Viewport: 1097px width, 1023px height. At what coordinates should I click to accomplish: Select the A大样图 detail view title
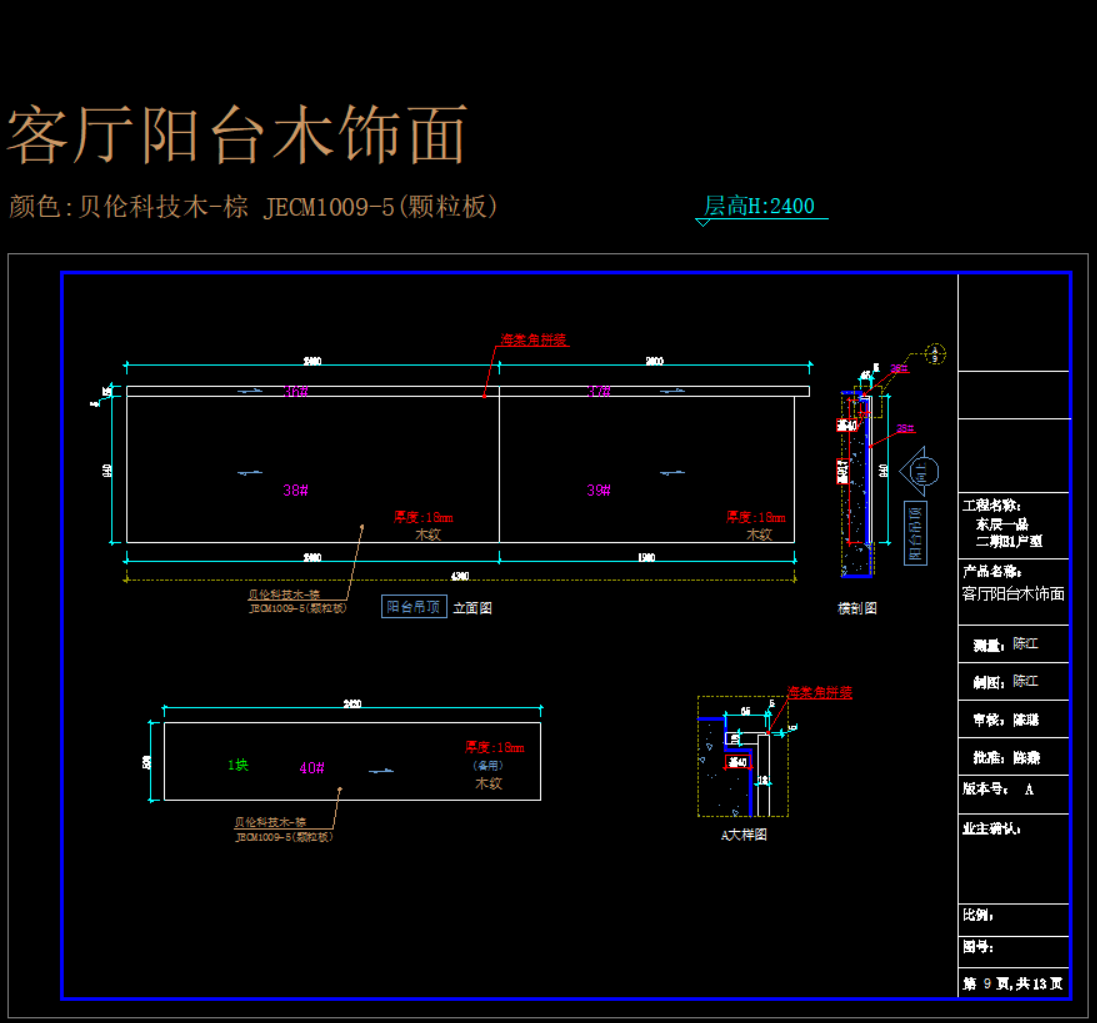point(744,834)
